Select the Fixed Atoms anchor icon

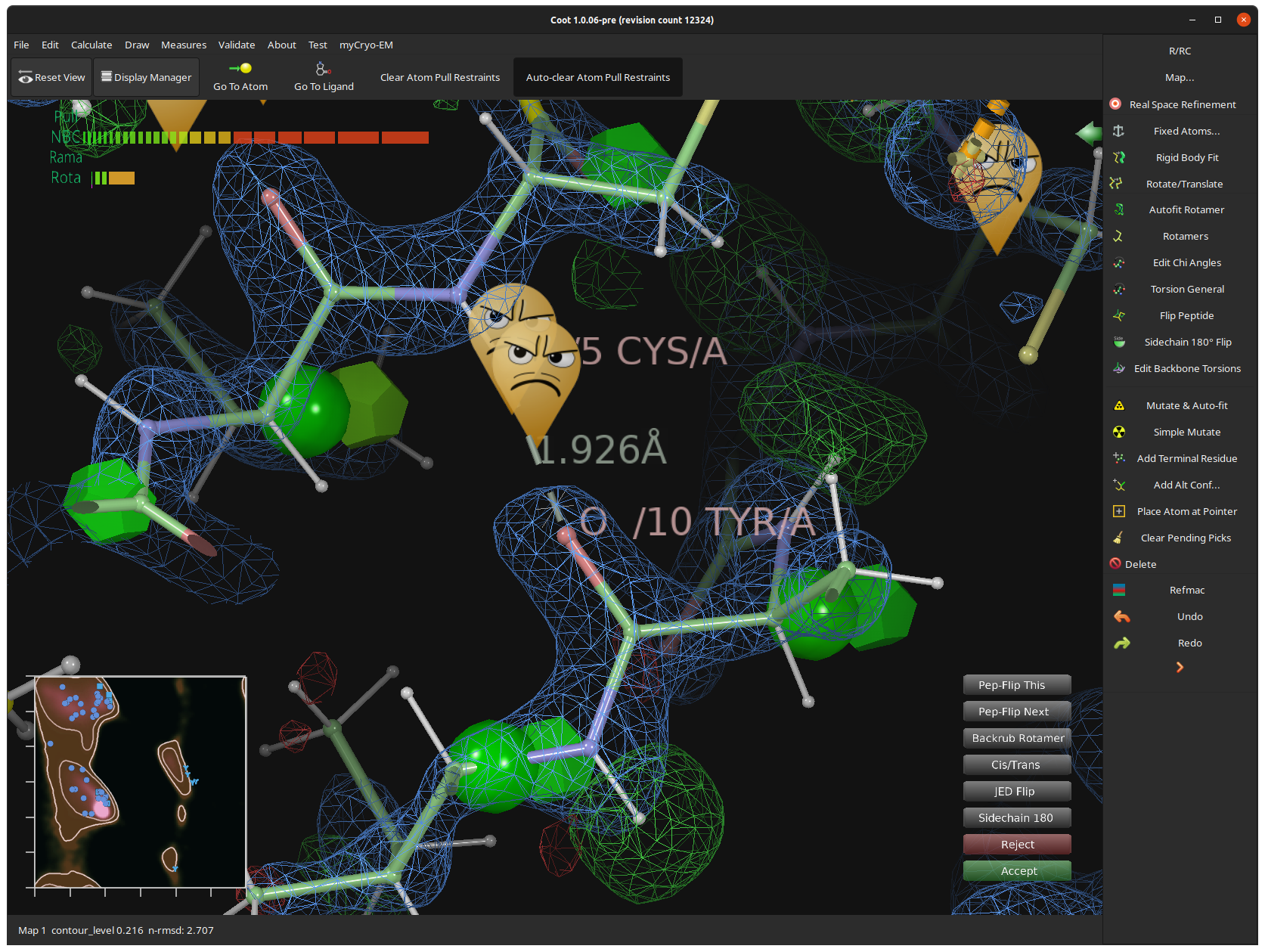pyautogui.click(x=1118, y=131)
